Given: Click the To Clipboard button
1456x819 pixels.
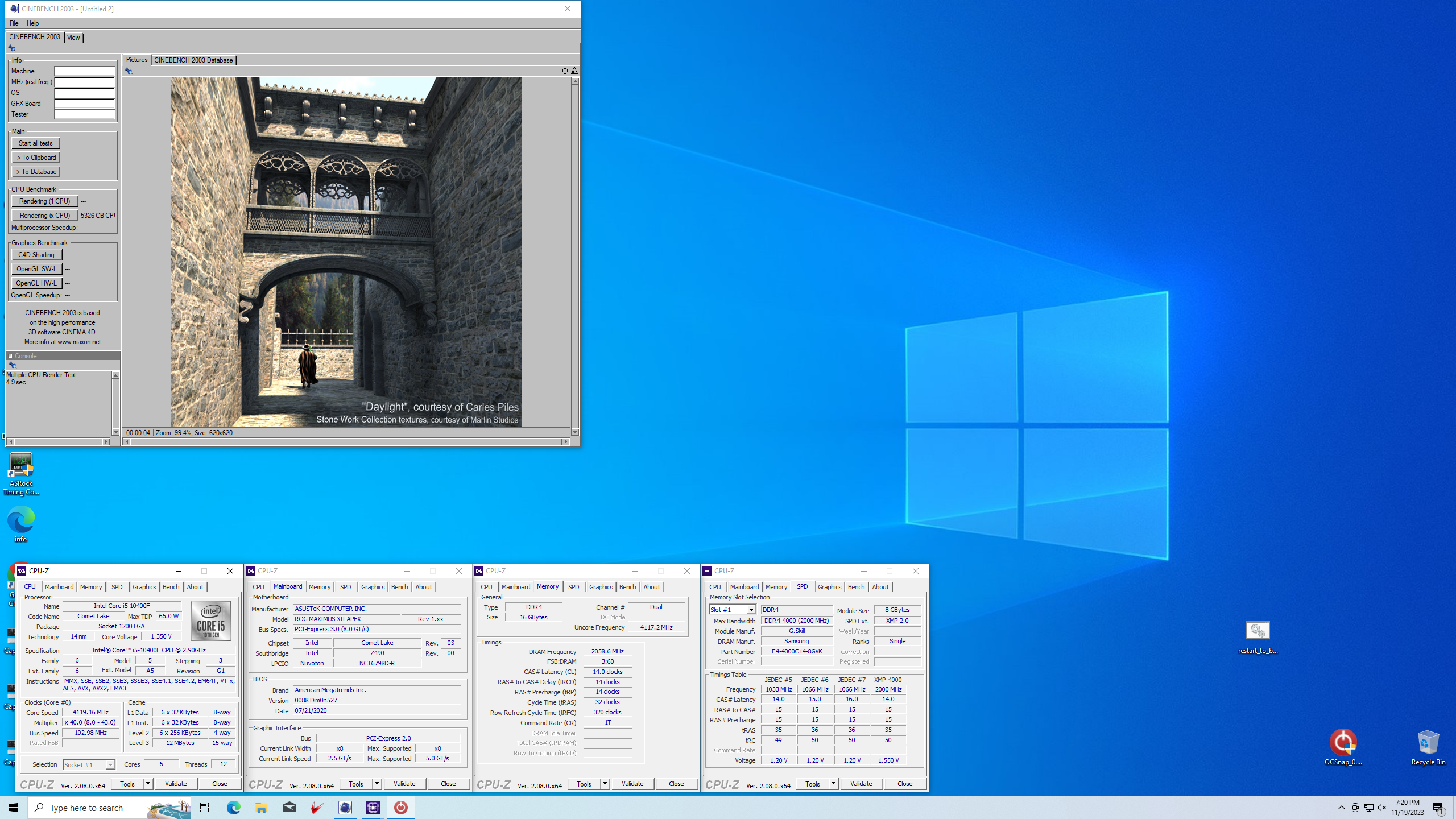Looking at the screenshot, I should [x=36, y=158].
